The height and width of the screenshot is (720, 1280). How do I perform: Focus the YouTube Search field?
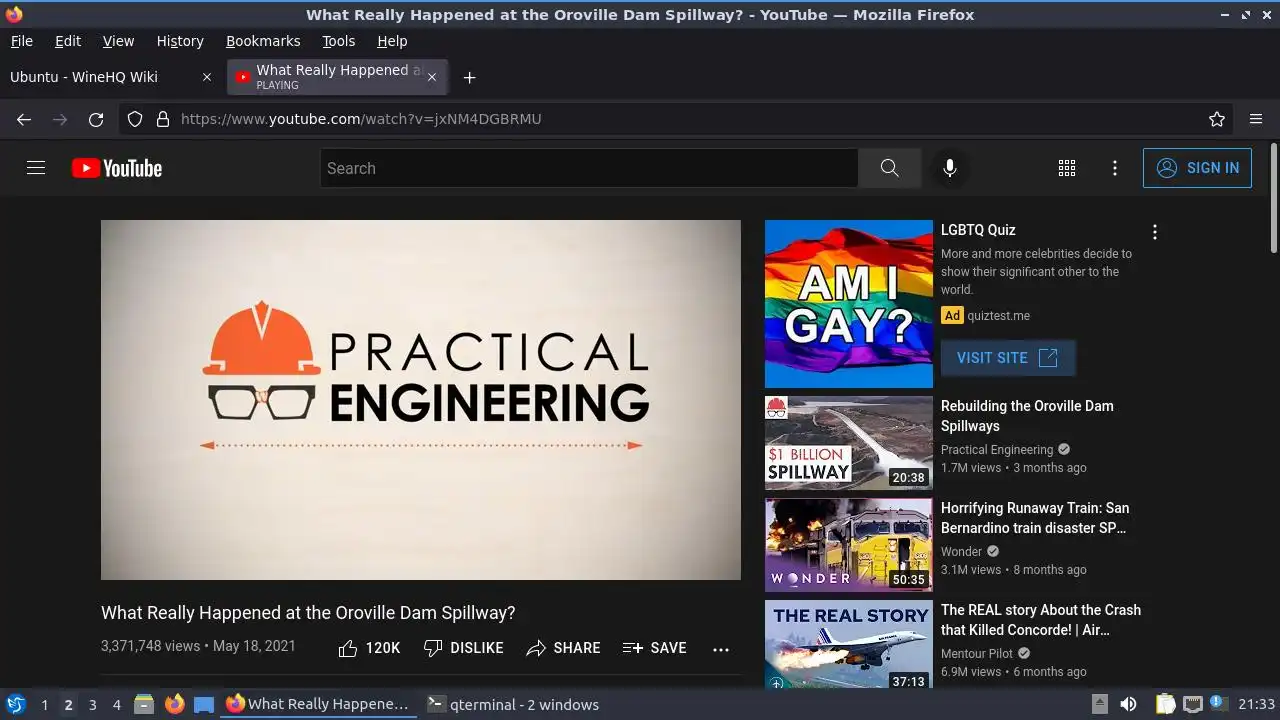[x=589, y=168]
